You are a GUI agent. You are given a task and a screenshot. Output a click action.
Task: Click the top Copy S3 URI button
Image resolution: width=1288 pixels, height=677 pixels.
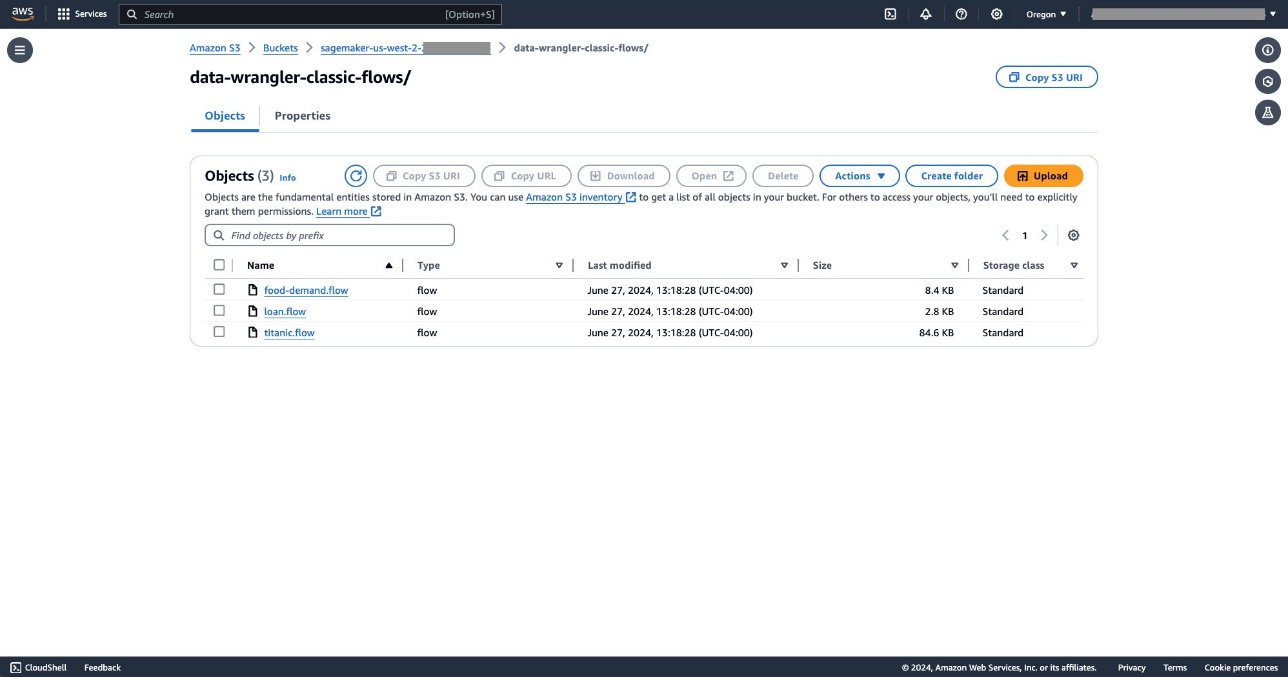point(1047,77)
